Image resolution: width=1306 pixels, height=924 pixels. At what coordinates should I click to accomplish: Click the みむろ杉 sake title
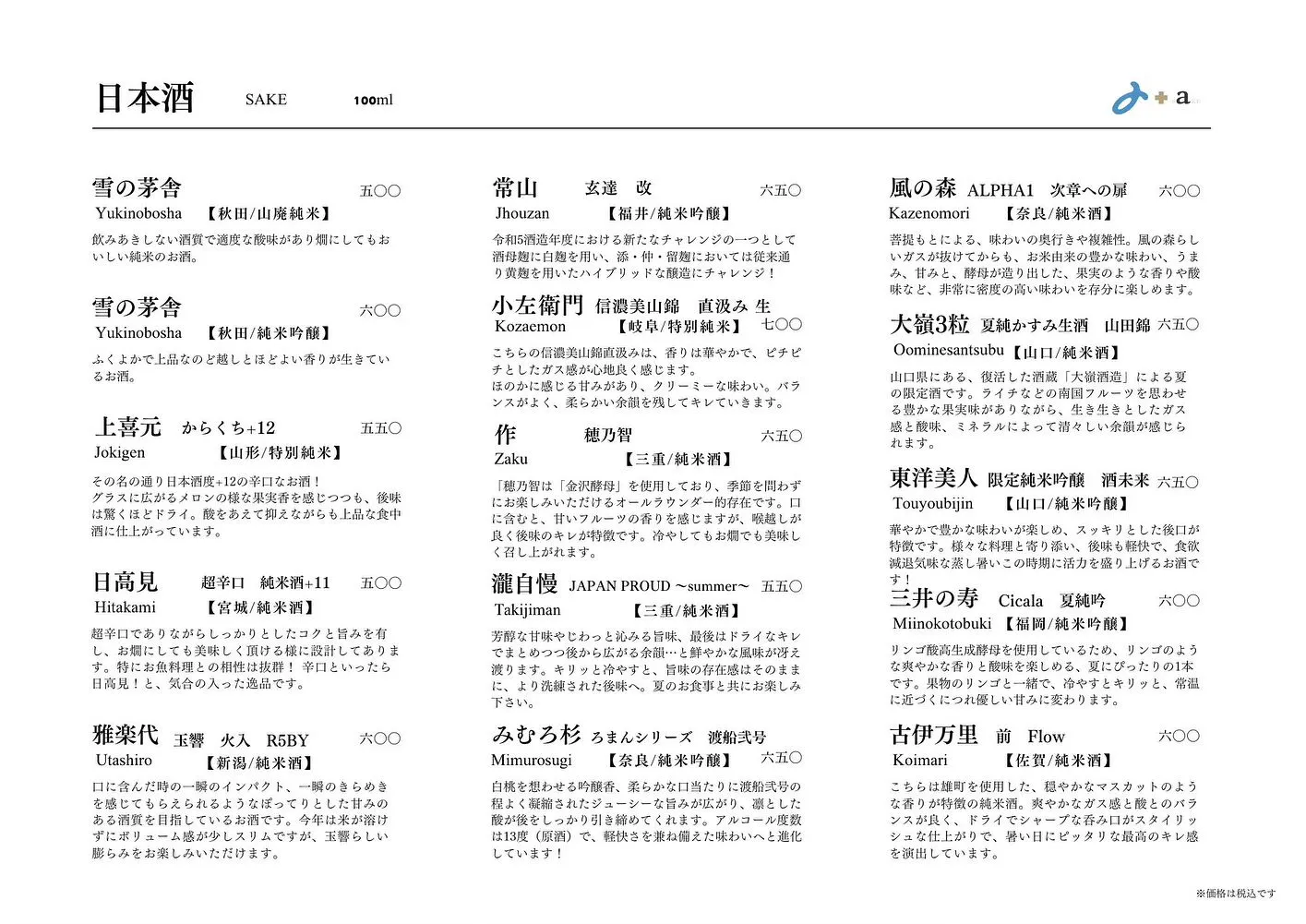click(x=536, y=735)
